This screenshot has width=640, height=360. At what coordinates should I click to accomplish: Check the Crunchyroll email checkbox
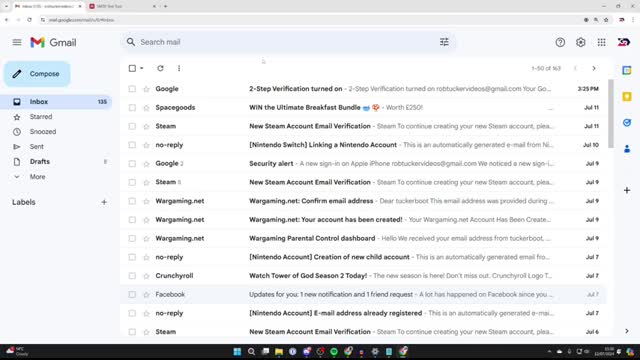coord(132,276)
